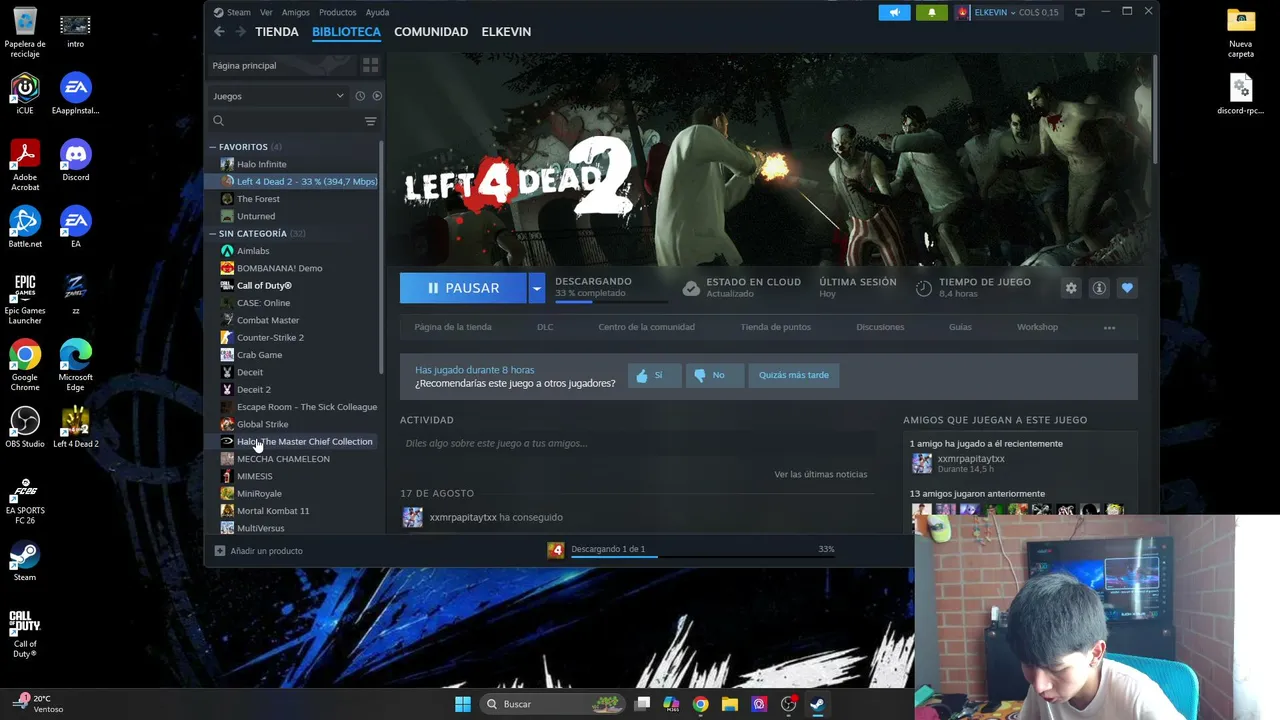Open dropdown arrow beside Pausar button
This screenshot has height=720, width=1280.
(x=537, y=288)
